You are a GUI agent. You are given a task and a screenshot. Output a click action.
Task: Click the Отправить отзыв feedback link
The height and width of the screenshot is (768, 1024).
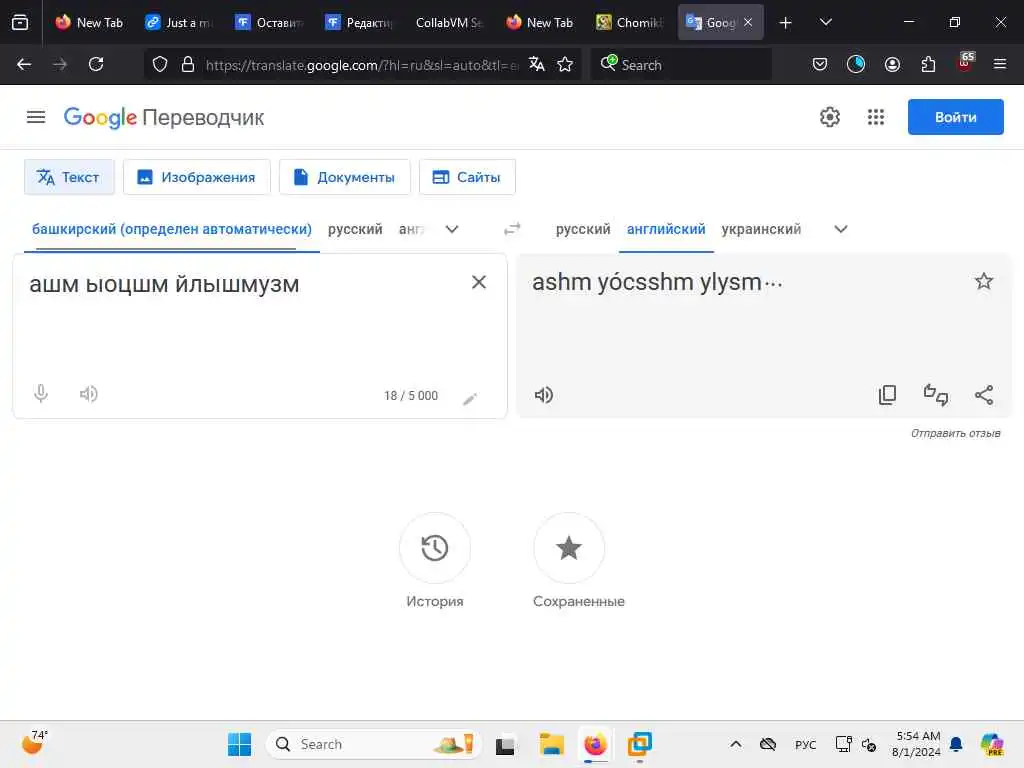click(x=955, y=433)
